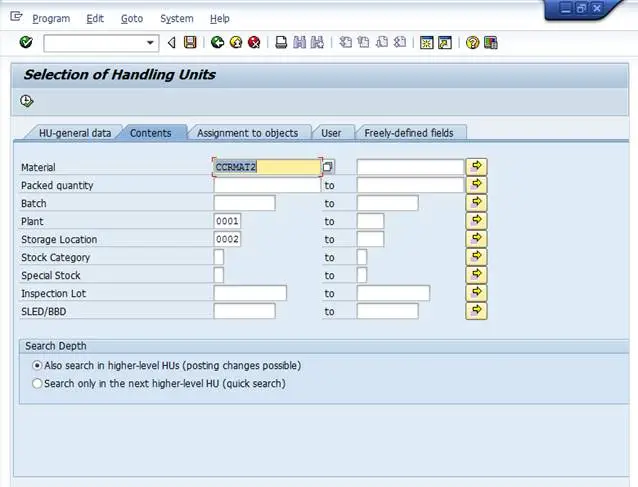
Task: Click the Generate Shortcut icon
Action: [x=445, y=42]
